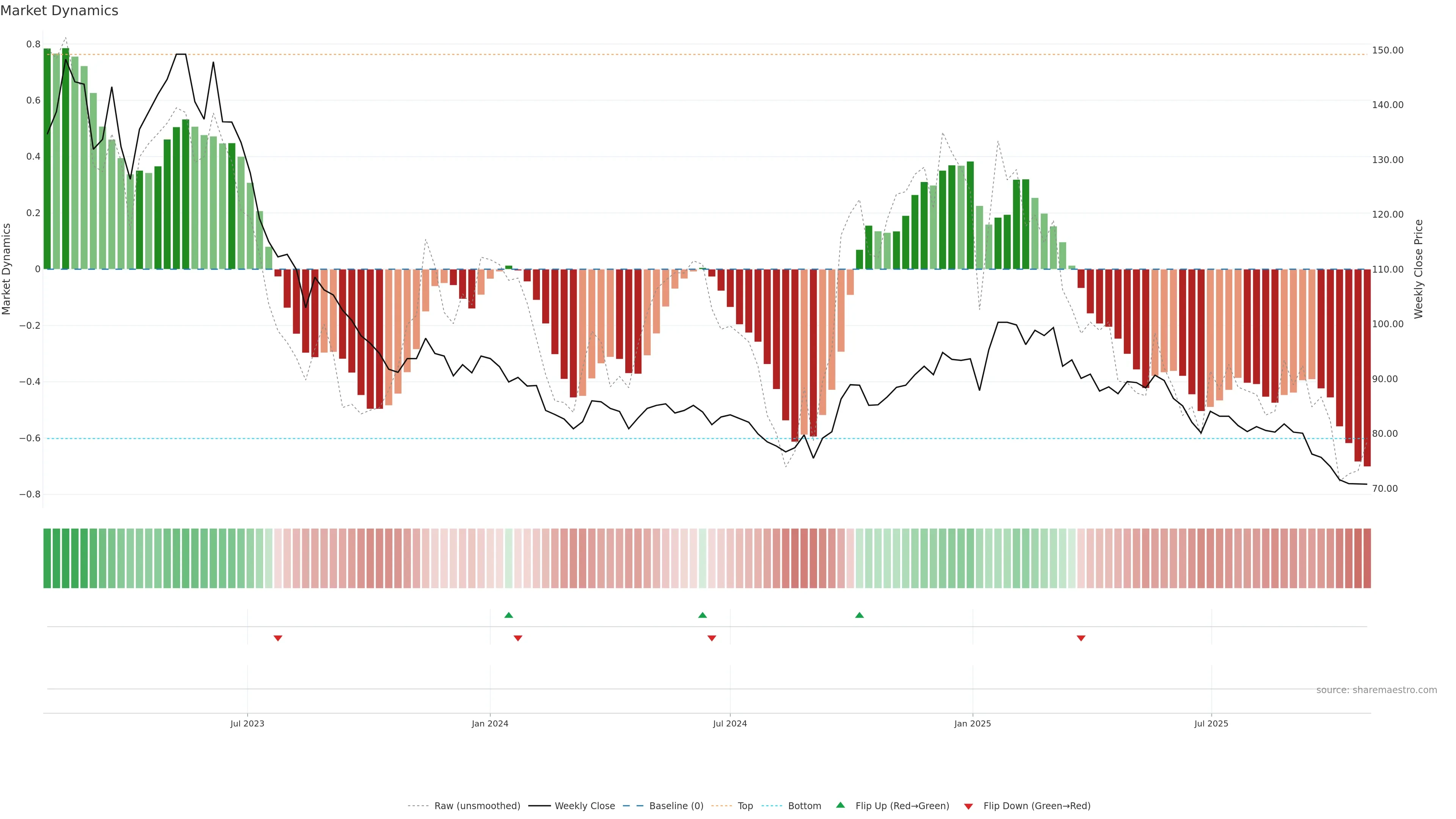Image resolution: width=1456 pixels, height=819 pixels.
Task: Click the red Flip Down triangle before Jul 2024
Action: click(x=712, y=638)
